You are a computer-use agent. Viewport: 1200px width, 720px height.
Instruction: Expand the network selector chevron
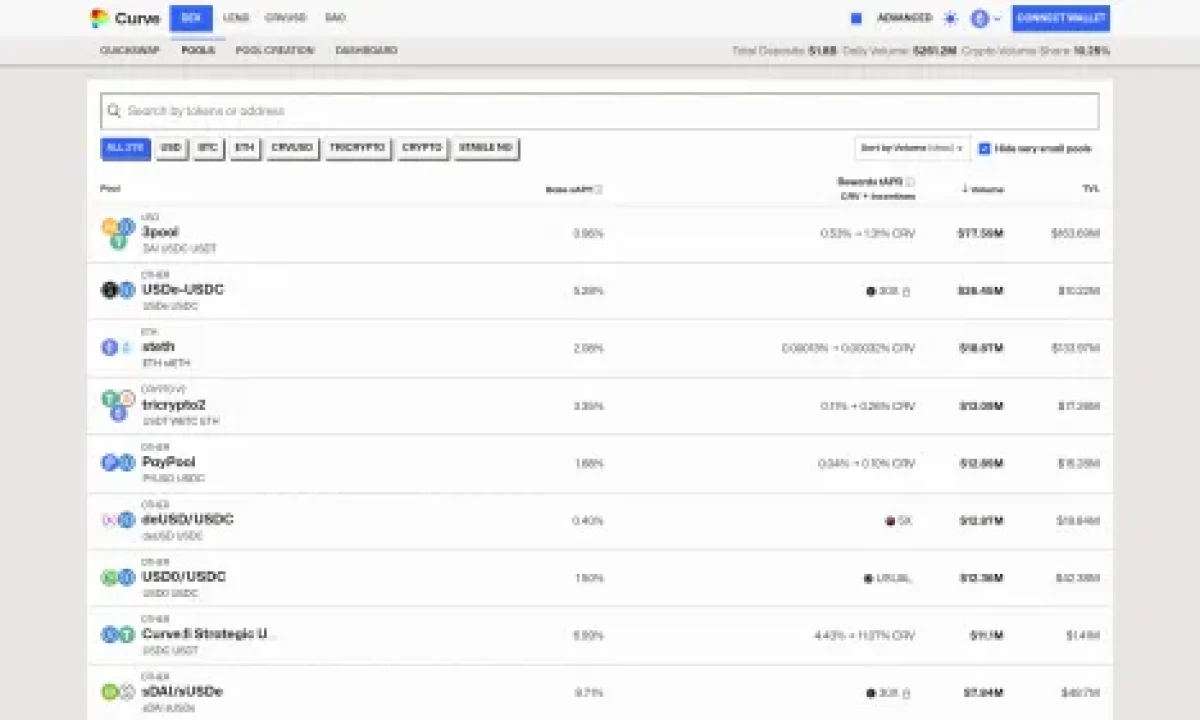pyautogui.click(x=997, y=18)
